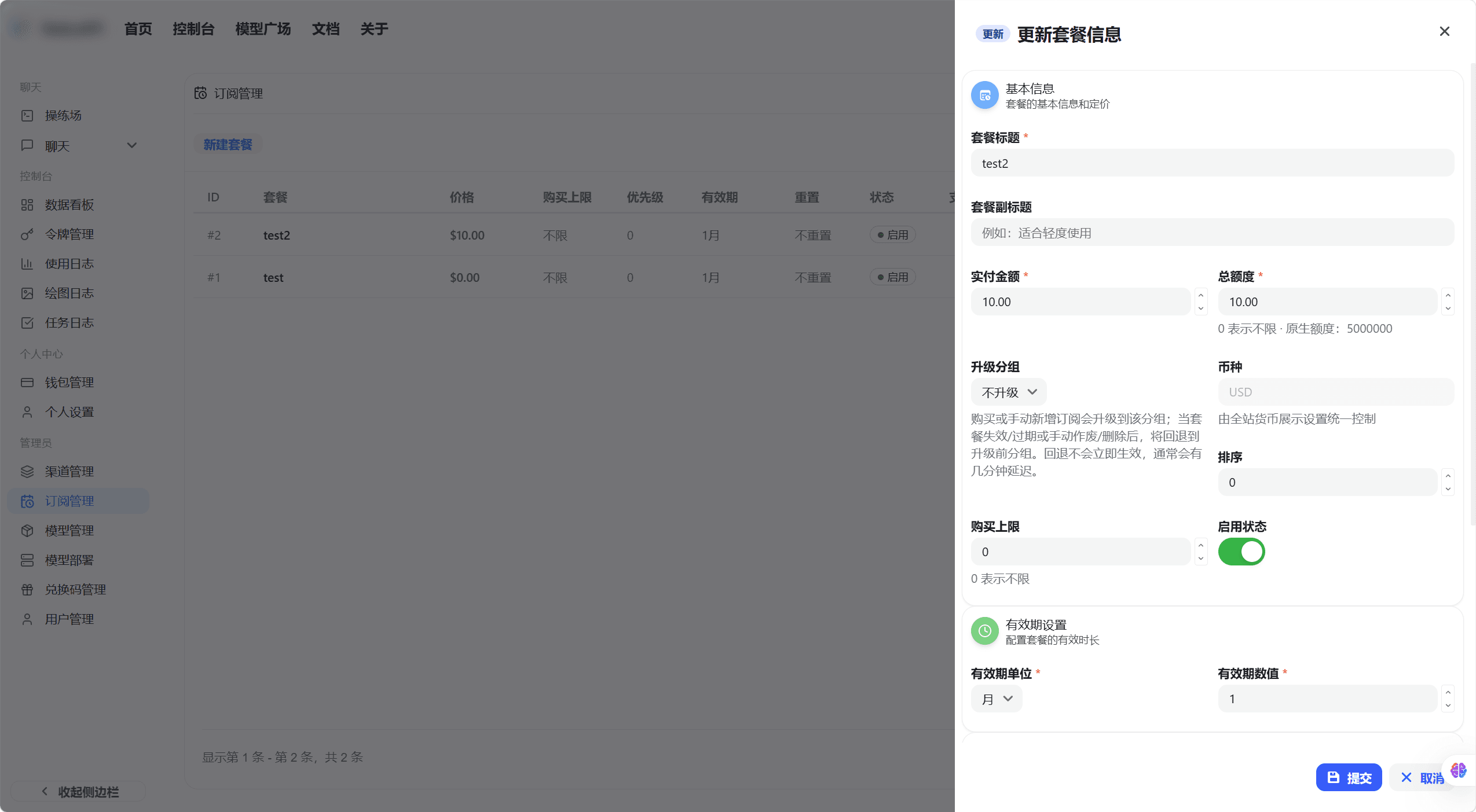
Task: Collapse the 聊天 section in sidebar
Action: [131, 145]
